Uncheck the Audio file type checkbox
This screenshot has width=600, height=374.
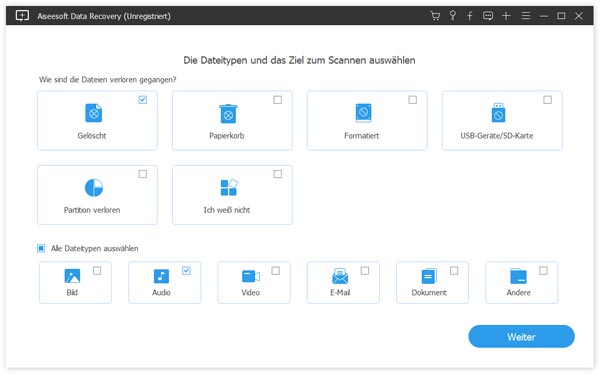pos(186,271)
